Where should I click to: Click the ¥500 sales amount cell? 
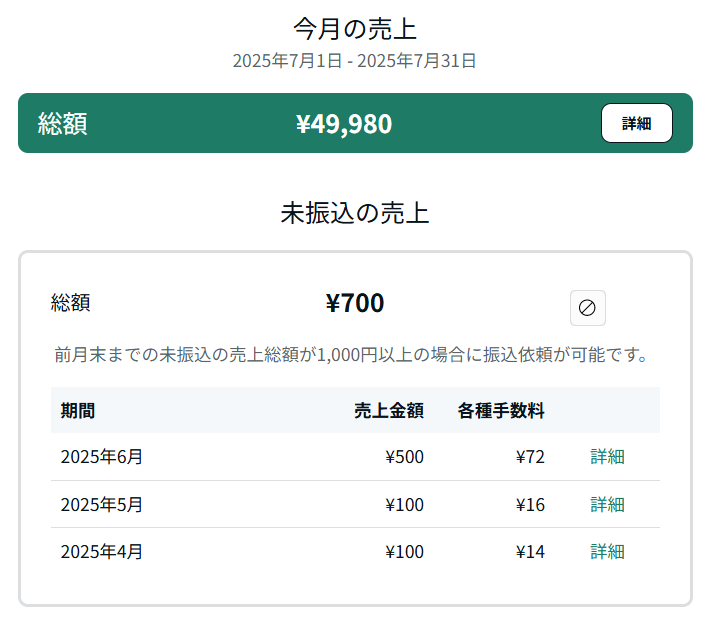coord(404,457)
